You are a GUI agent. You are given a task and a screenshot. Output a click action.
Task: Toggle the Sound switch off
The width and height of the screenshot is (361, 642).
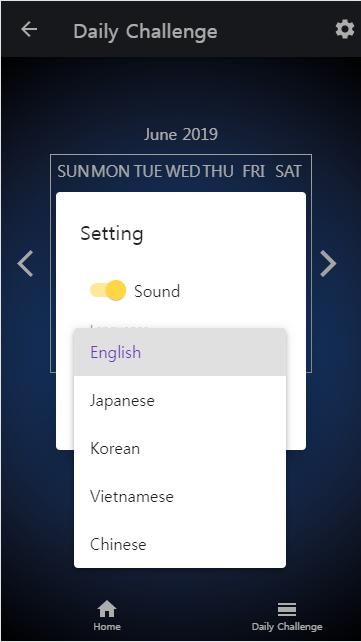point(108,291)
